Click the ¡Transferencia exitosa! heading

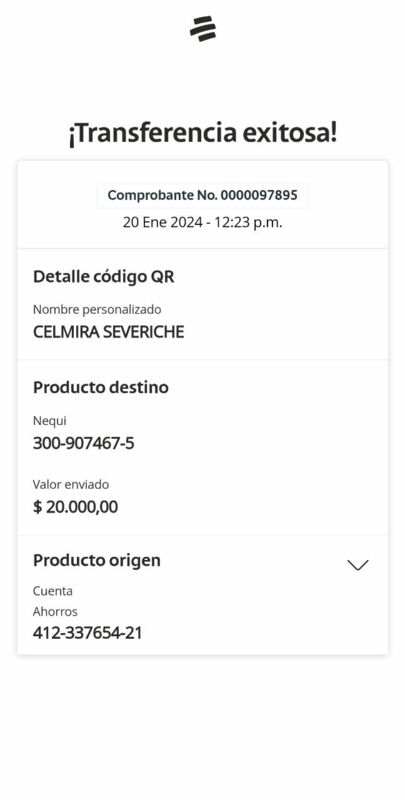coord(202,134)
